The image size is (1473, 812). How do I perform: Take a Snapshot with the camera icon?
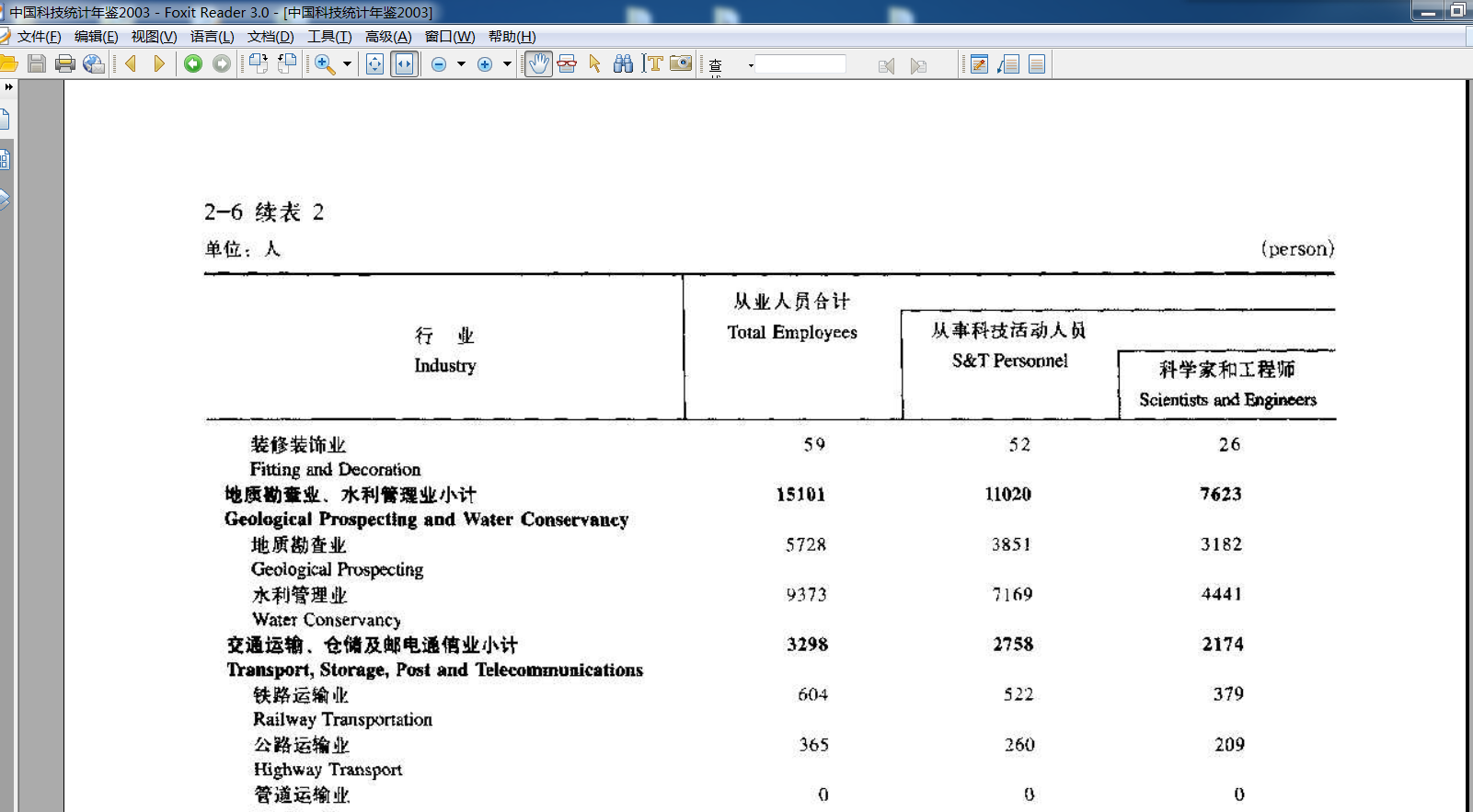[681, 63]
